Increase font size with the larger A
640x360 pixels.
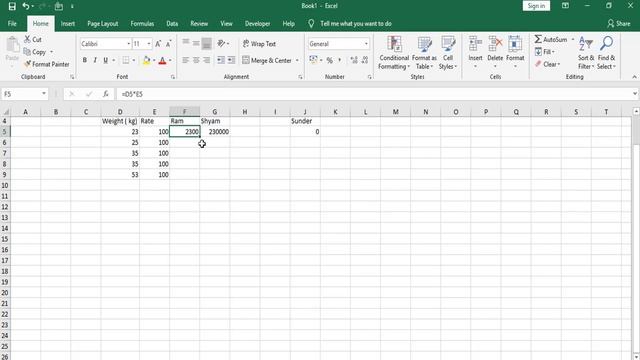pyautogui.click(x=158, y=44)
